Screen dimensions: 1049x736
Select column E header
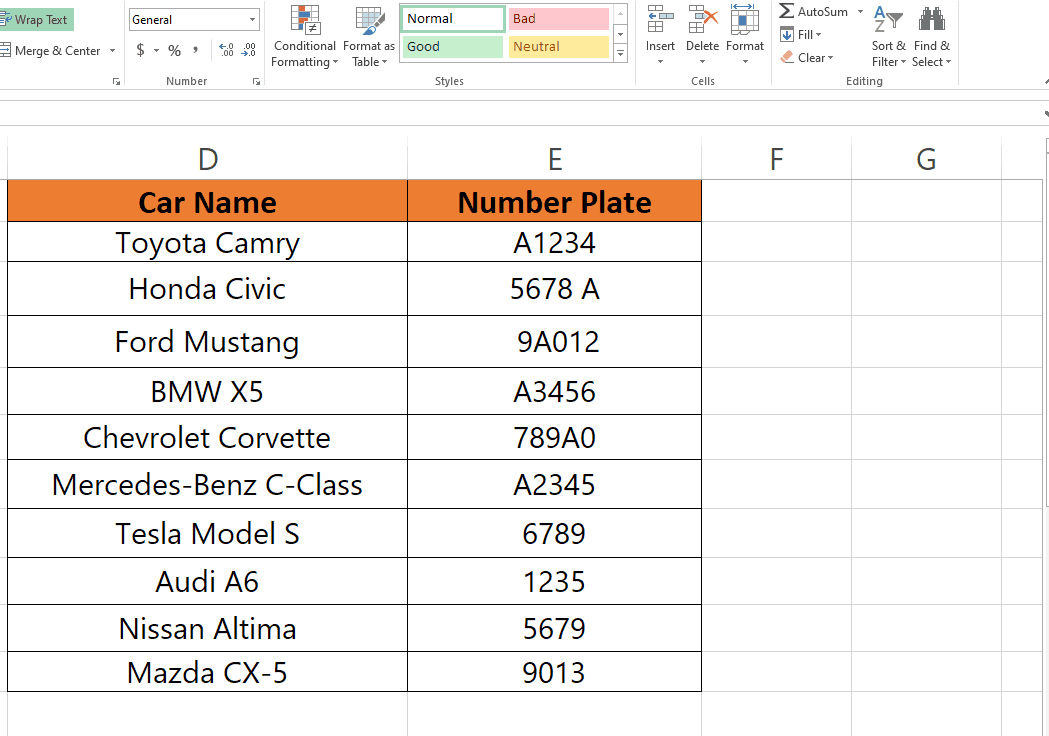(x=555, y=159)
